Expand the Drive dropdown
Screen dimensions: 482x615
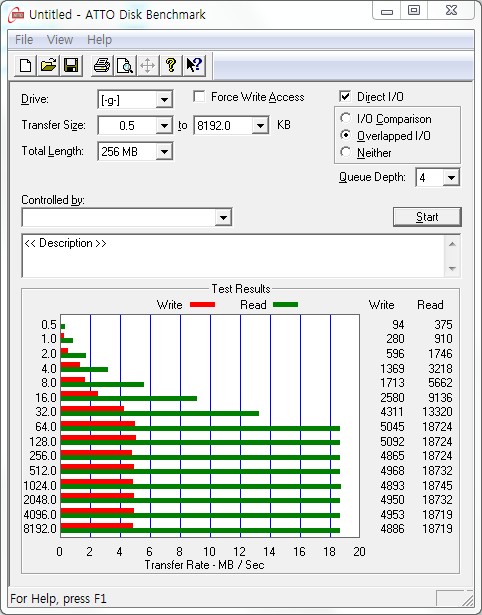164,100
